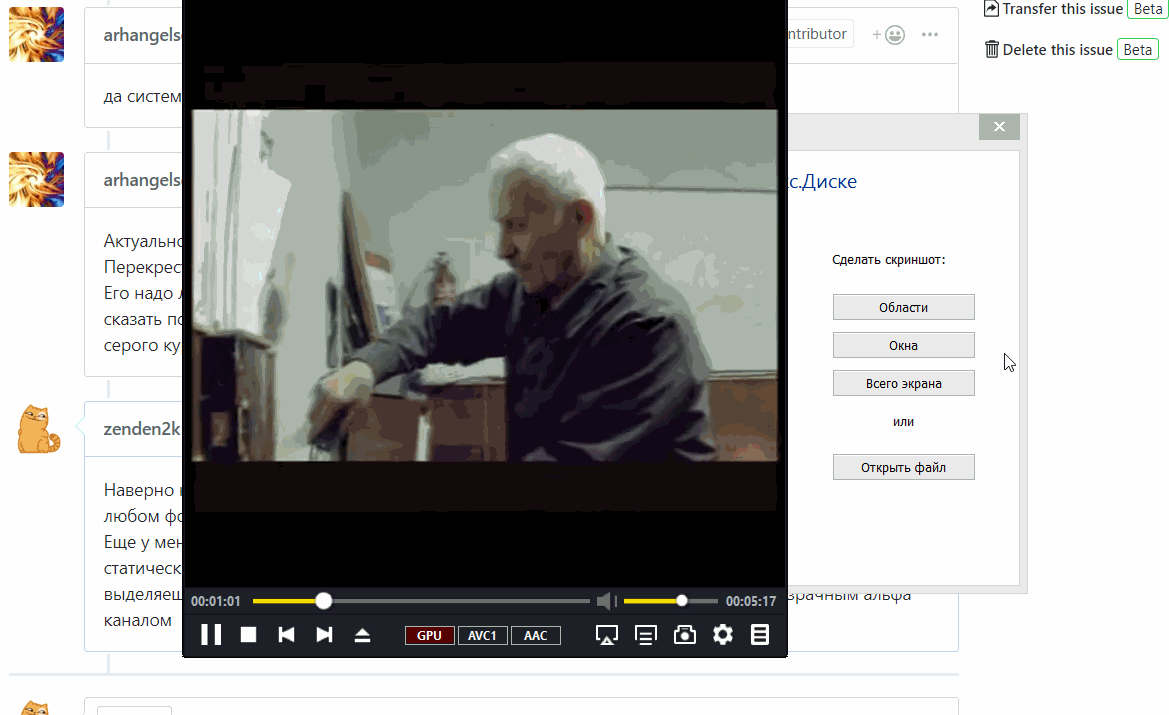This screenshot has width=1169, height=715.
Task: Click Delete this issue link
Action: [1057, 50]
